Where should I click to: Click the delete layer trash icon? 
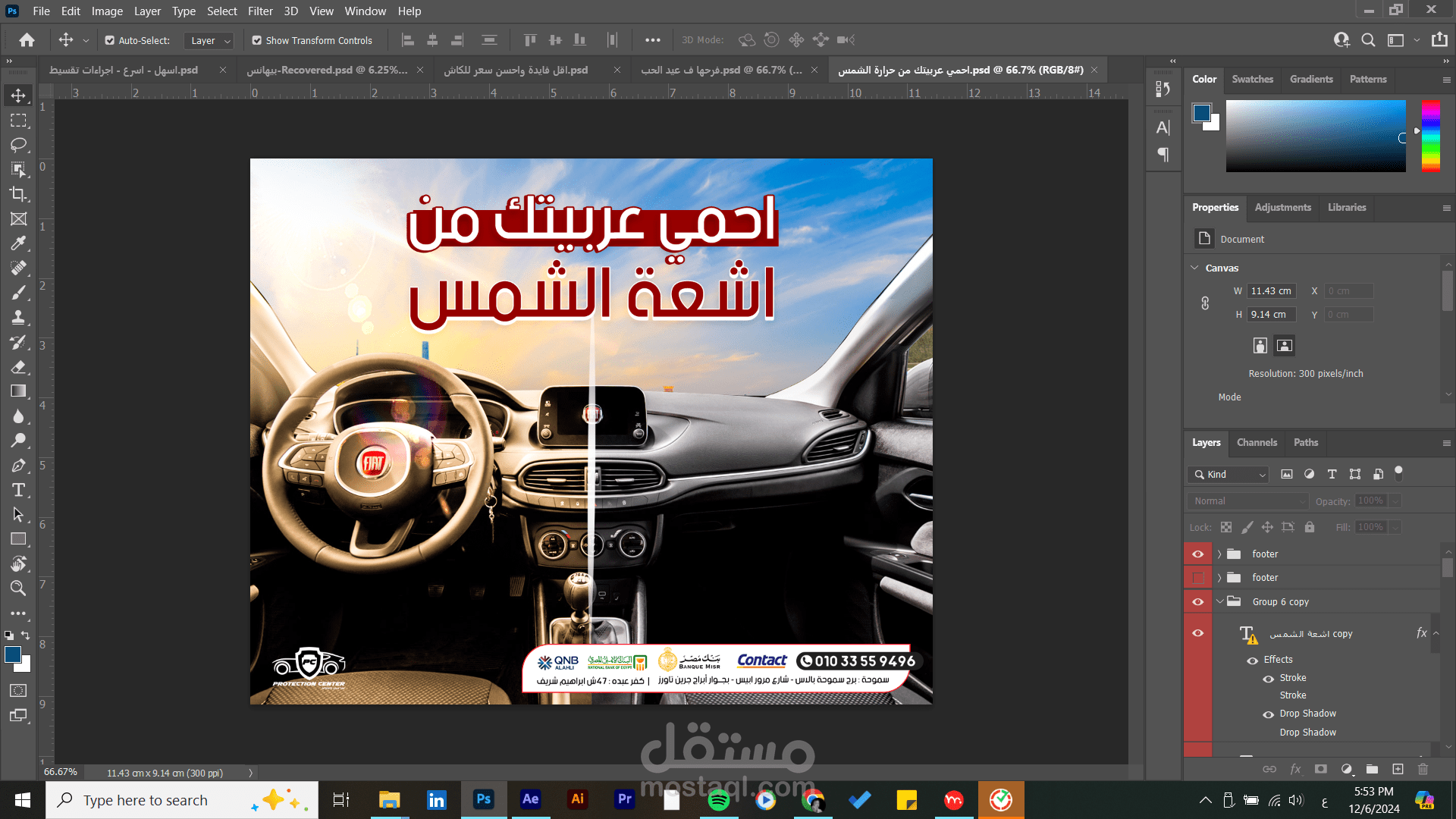click(1423, 769)
